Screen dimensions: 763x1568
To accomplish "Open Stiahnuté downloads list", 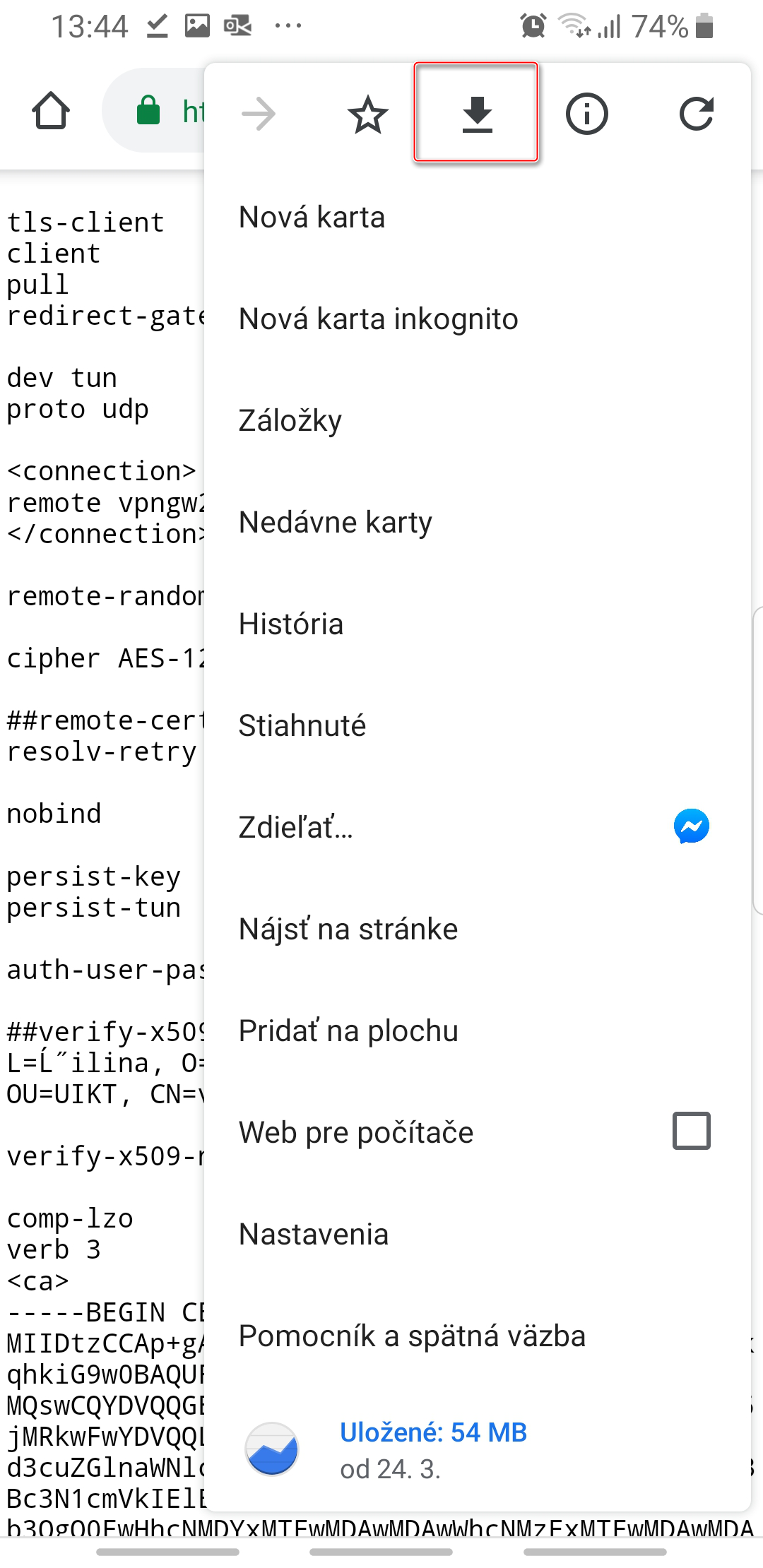I will 302,726.
